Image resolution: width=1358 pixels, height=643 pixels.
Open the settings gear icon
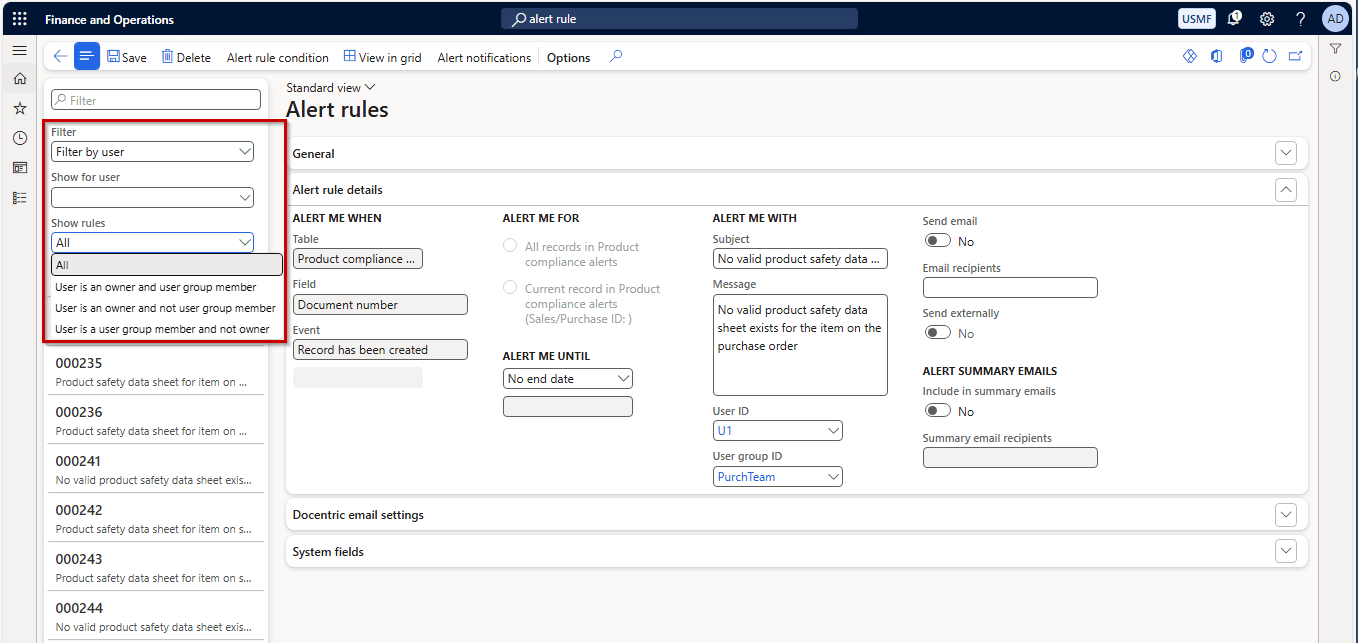coord(1267,19)
